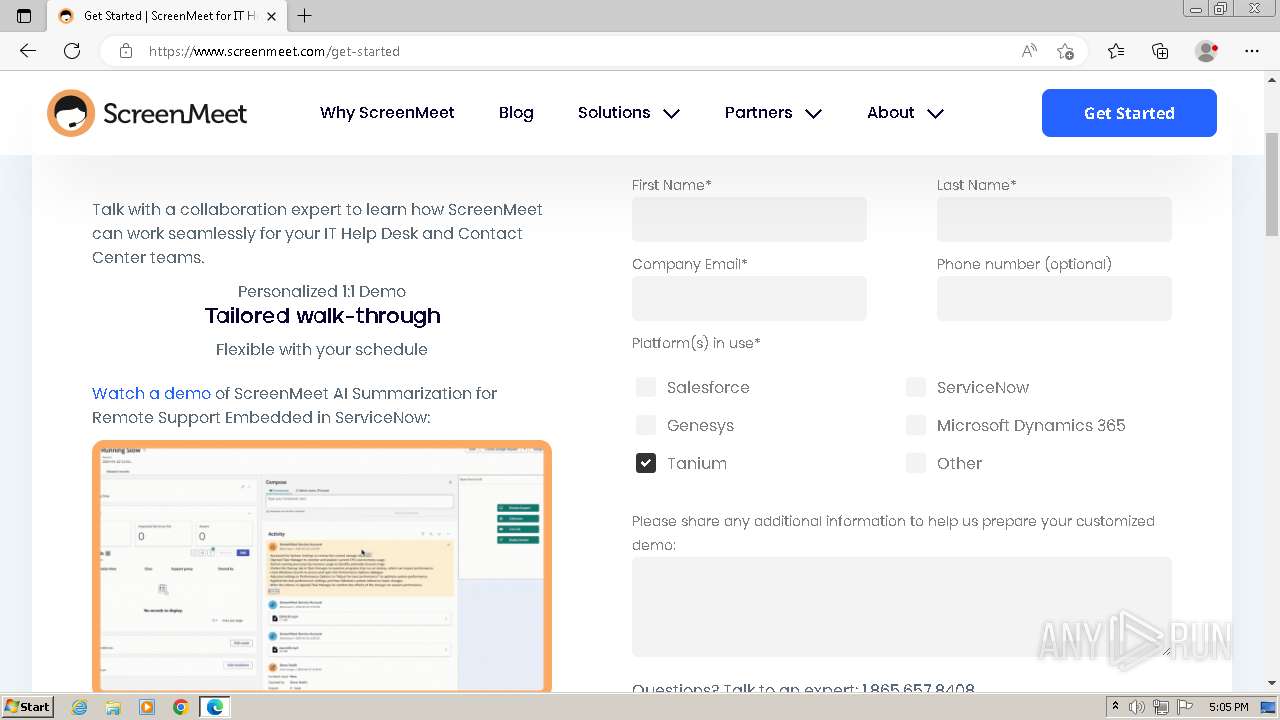Click the Action Center flag icon
This screenshot has width=1280, height=720.
[x=1184, y=707]
